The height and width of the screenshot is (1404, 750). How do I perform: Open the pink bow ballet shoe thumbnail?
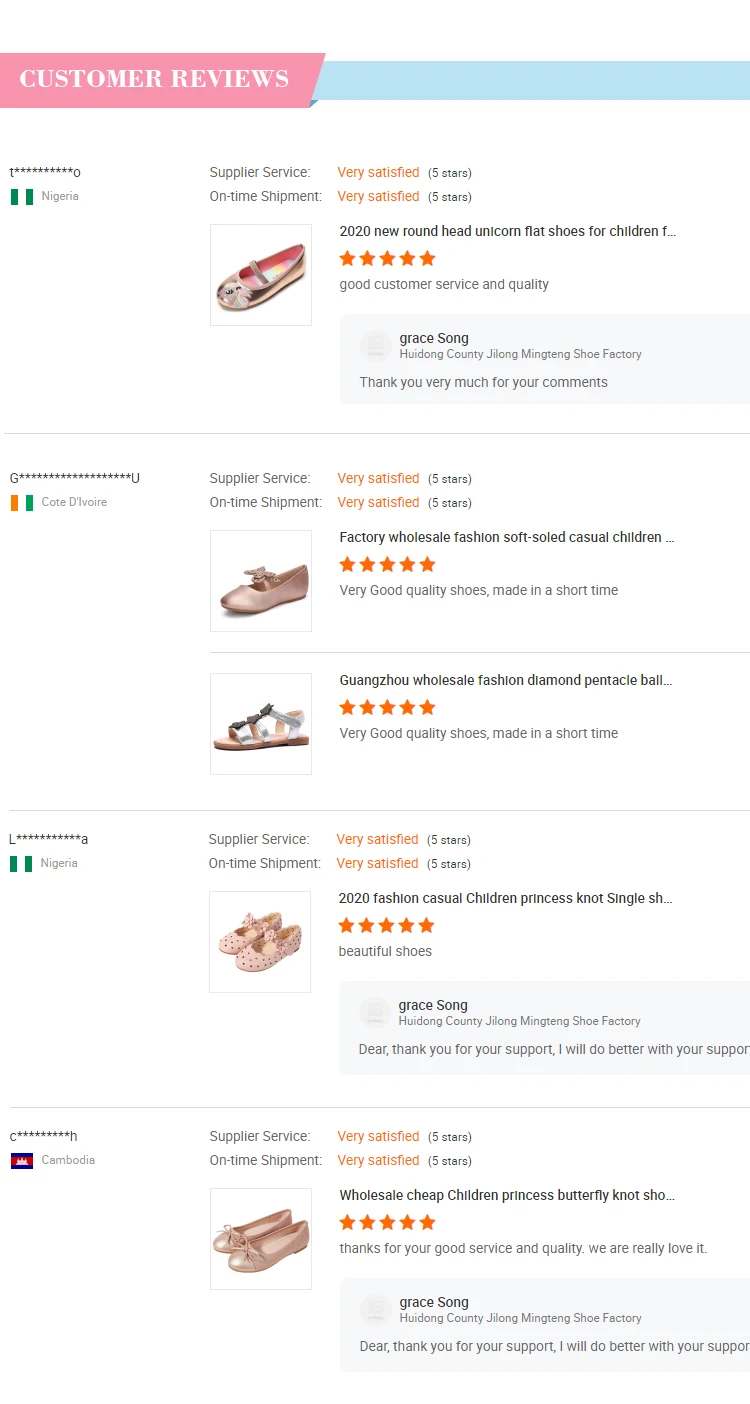(261, 581)
